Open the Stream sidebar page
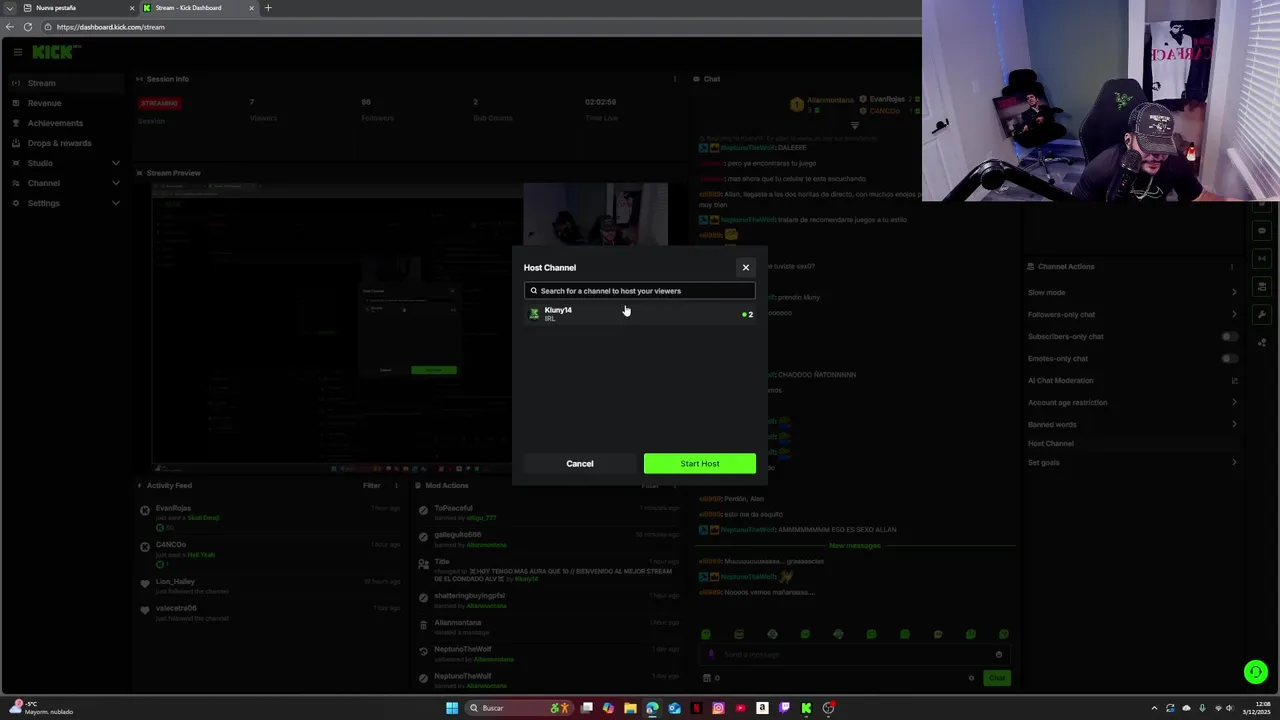The image size is (1280, 720). pyautogui.click(x=66, y=83)
